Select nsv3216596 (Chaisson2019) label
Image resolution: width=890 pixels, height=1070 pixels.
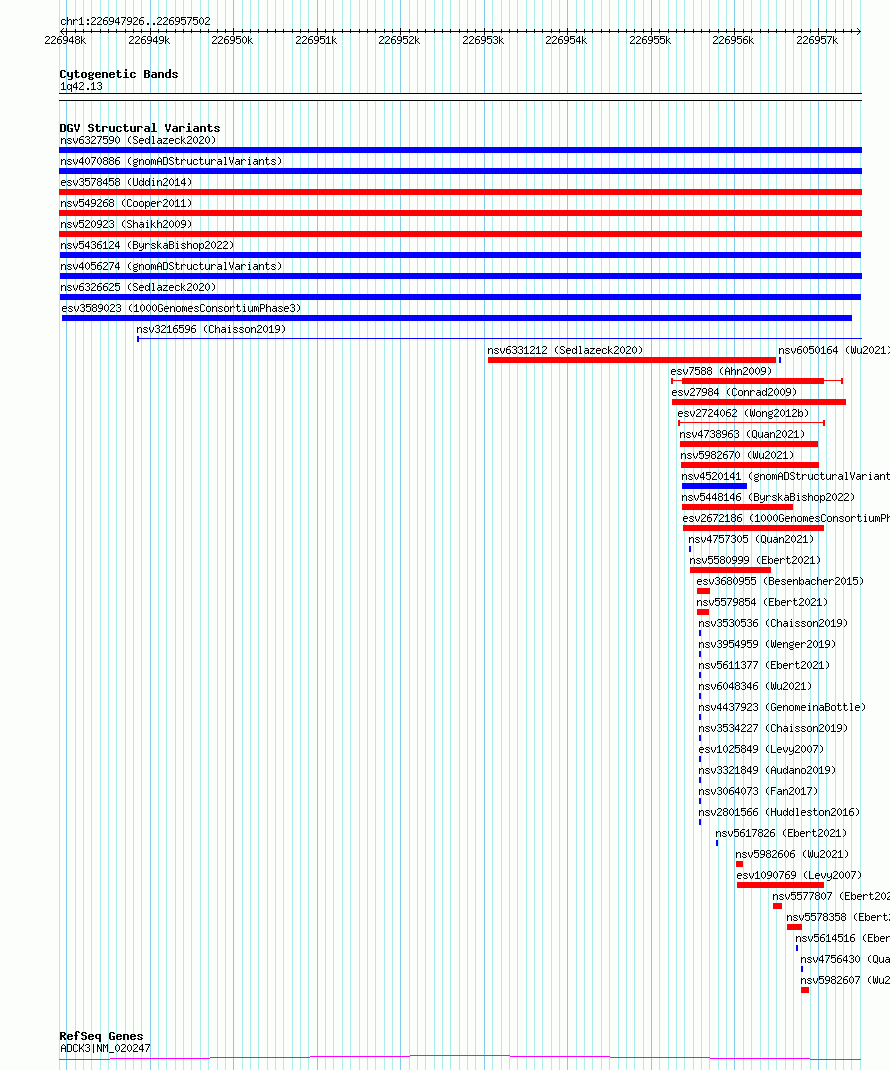pyautogui.click(x=211, y=330)
